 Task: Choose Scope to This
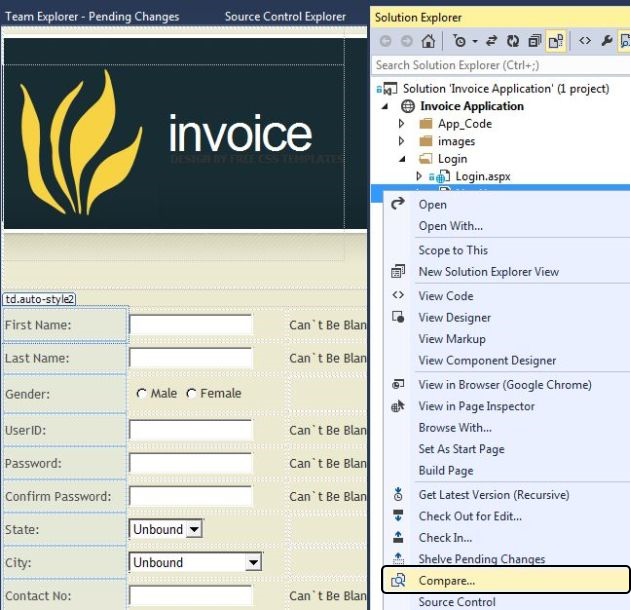453,250
